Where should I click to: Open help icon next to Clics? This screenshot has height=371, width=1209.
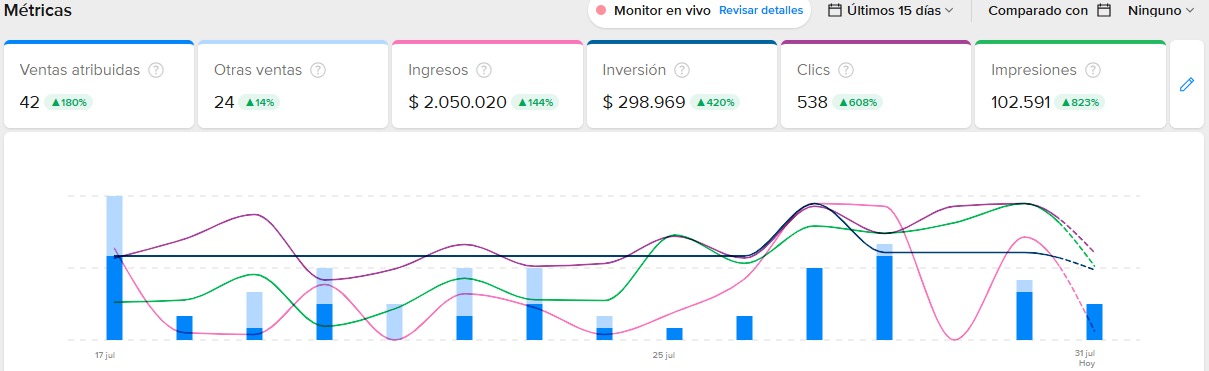coord(846,70)
